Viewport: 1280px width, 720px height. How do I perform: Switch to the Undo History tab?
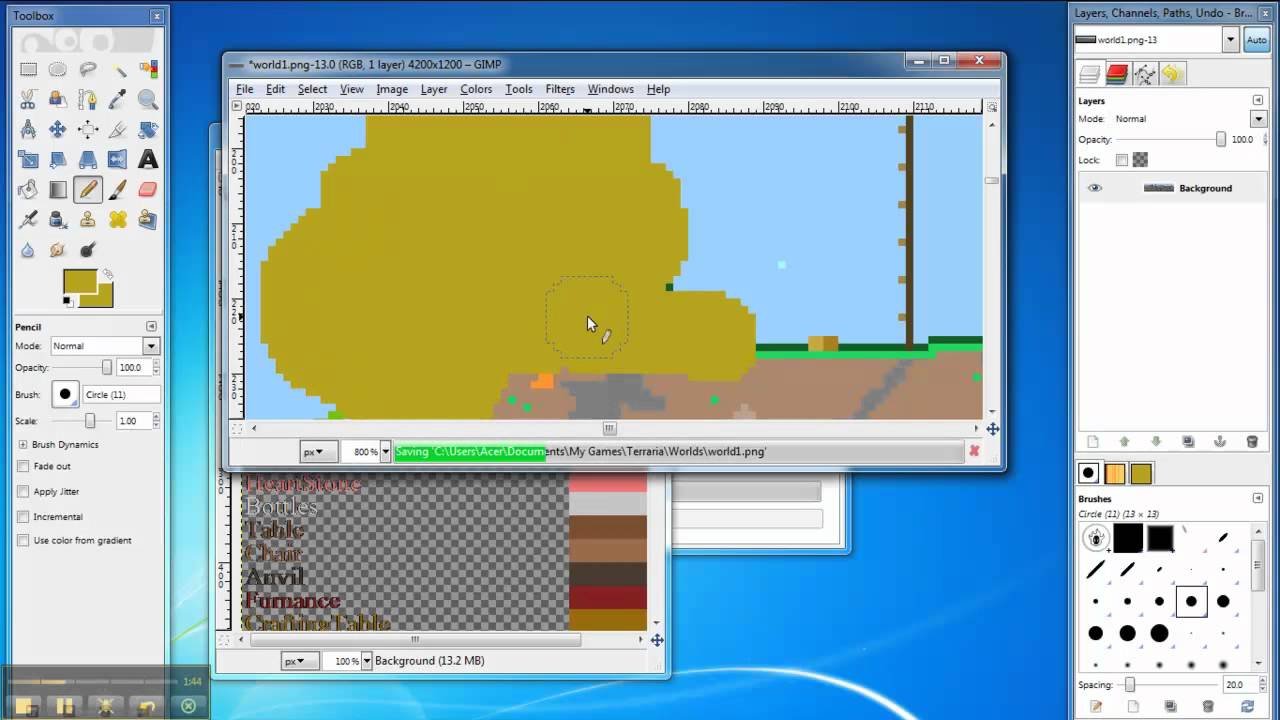click(1172, 74)
